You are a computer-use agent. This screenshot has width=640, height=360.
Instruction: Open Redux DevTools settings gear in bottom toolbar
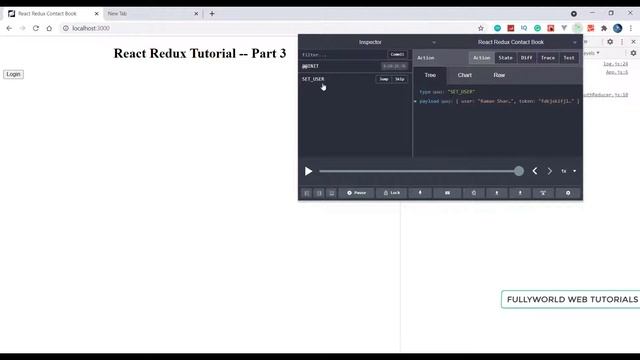[x=568, y=193]
